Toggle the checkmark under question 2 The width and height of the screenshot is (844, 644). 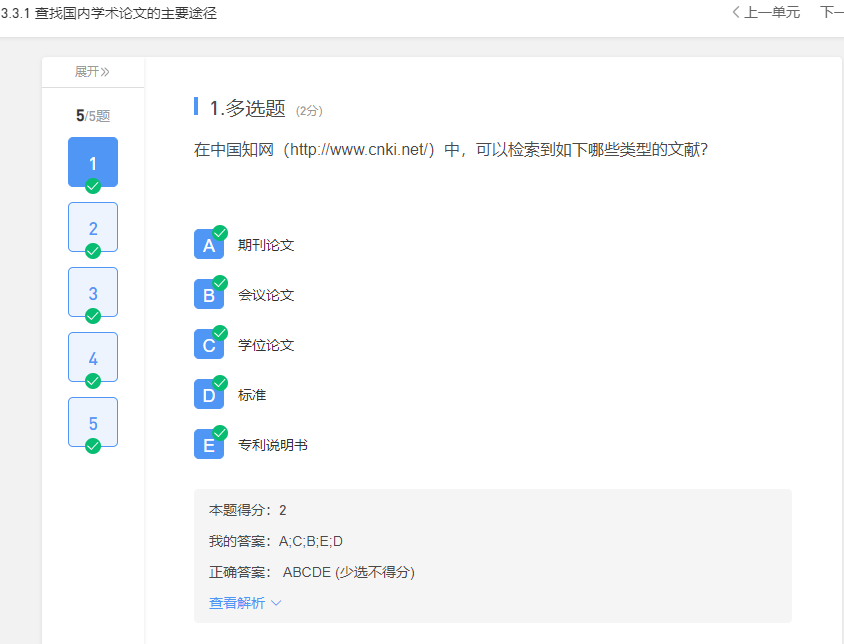[93, 251]
